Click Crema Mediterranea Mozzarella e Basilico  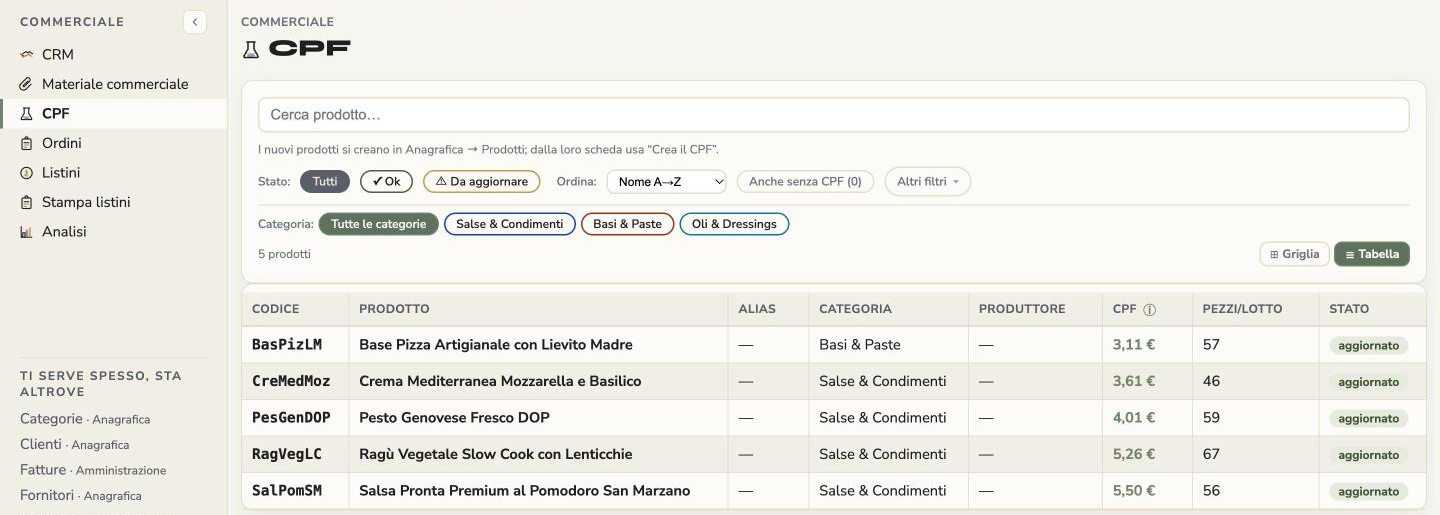pyautogui.click(x=500, y=381)
